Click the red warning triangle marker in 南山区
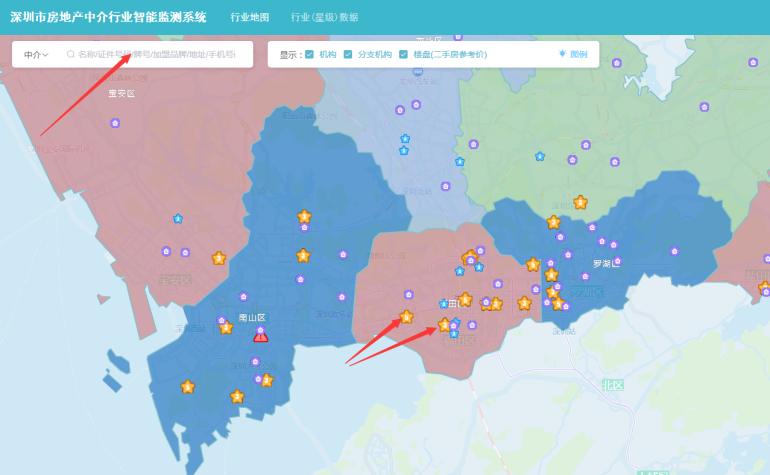 (x=260, y=336)
